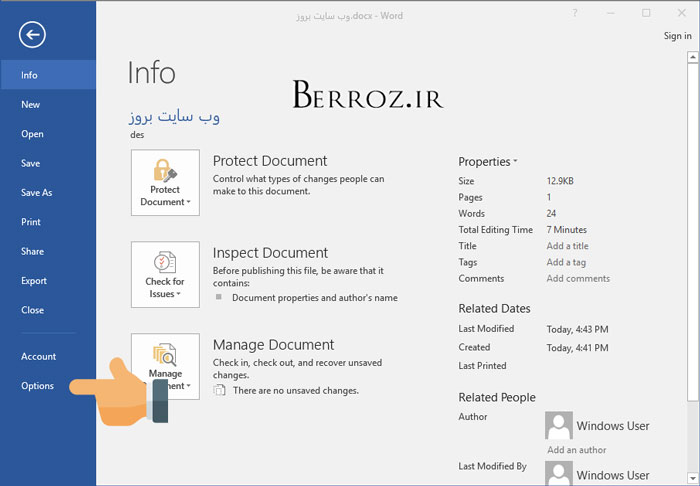Select the New menu item
This screenshot has width=700, height=486.
(31, 105)
